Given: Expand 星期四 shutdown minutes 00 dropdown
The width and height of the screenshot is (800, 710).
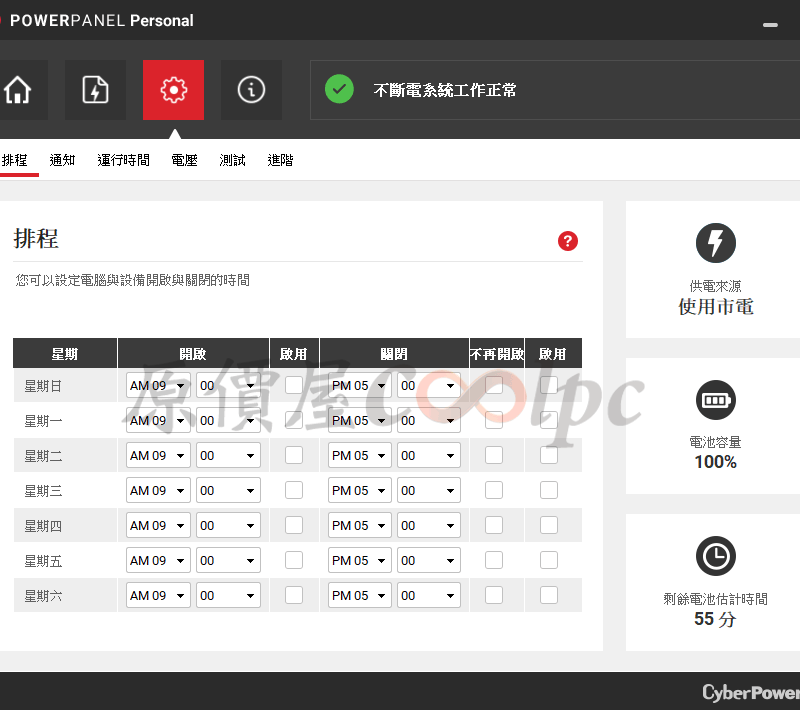Looking at the screenshot, I should point(429,525).
